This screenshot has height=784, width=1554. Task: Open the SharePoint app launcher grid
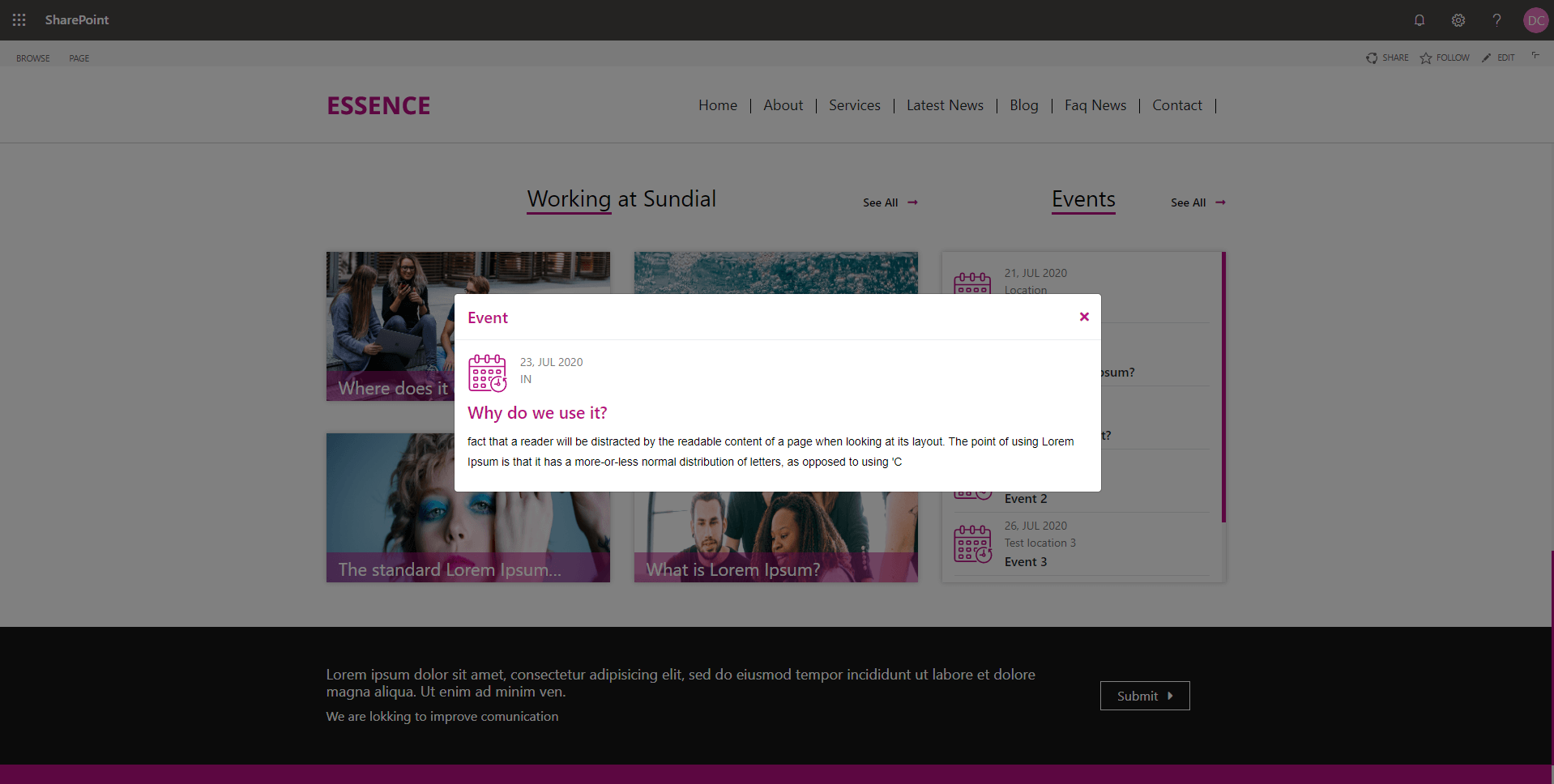tap(19, 19)
